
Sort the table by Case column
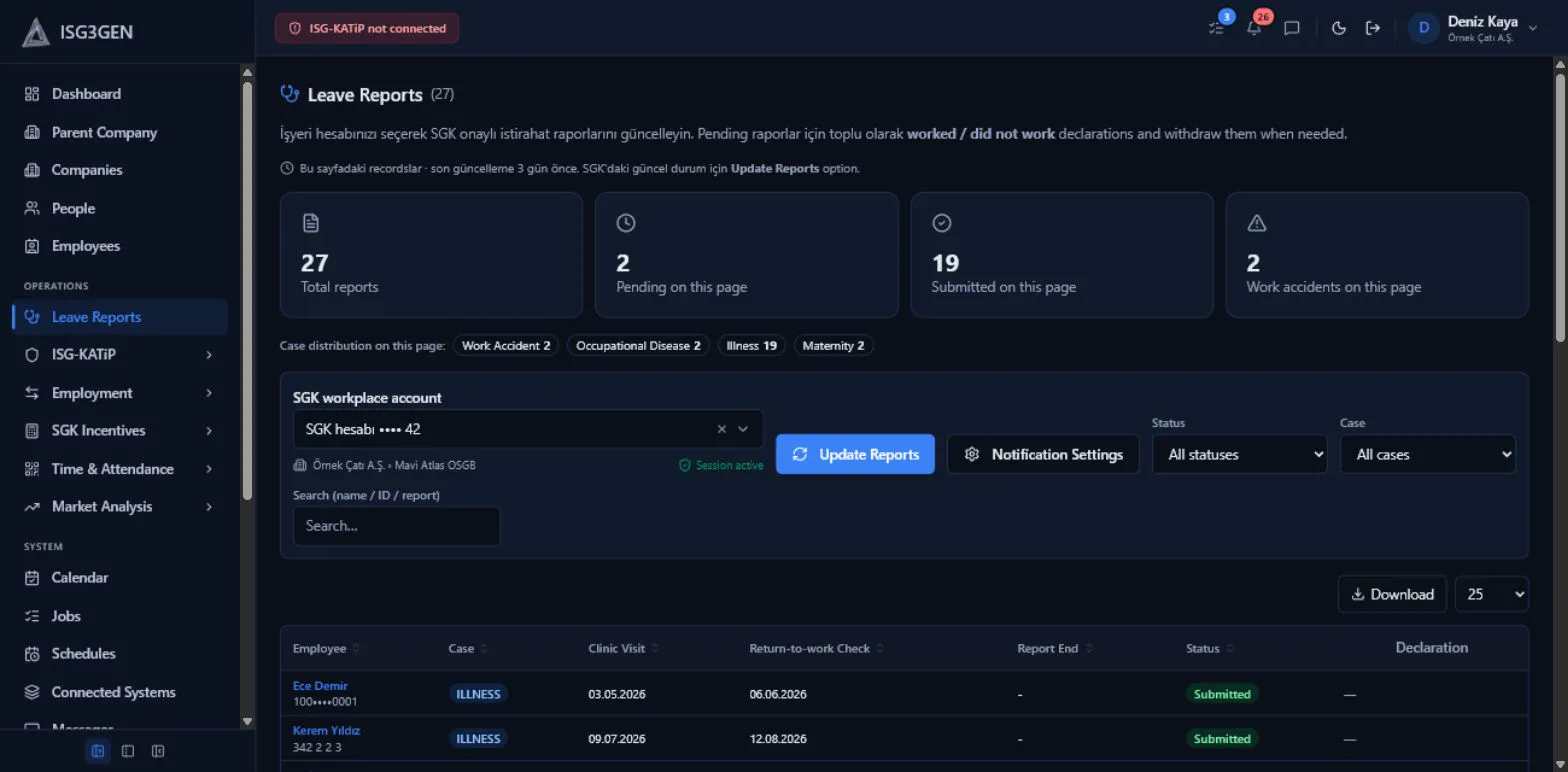click(468, 649)
